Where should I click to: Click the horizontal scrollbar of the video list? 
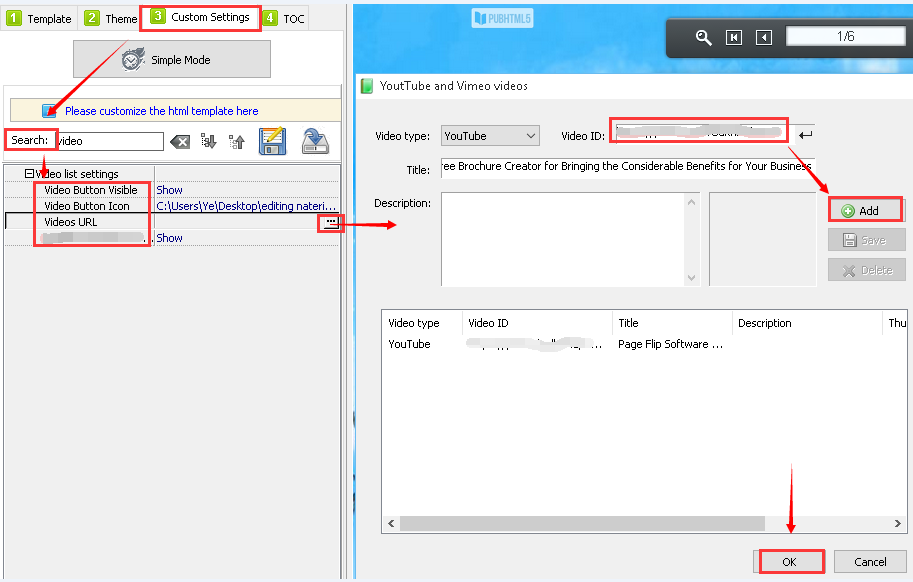(582, 524)
